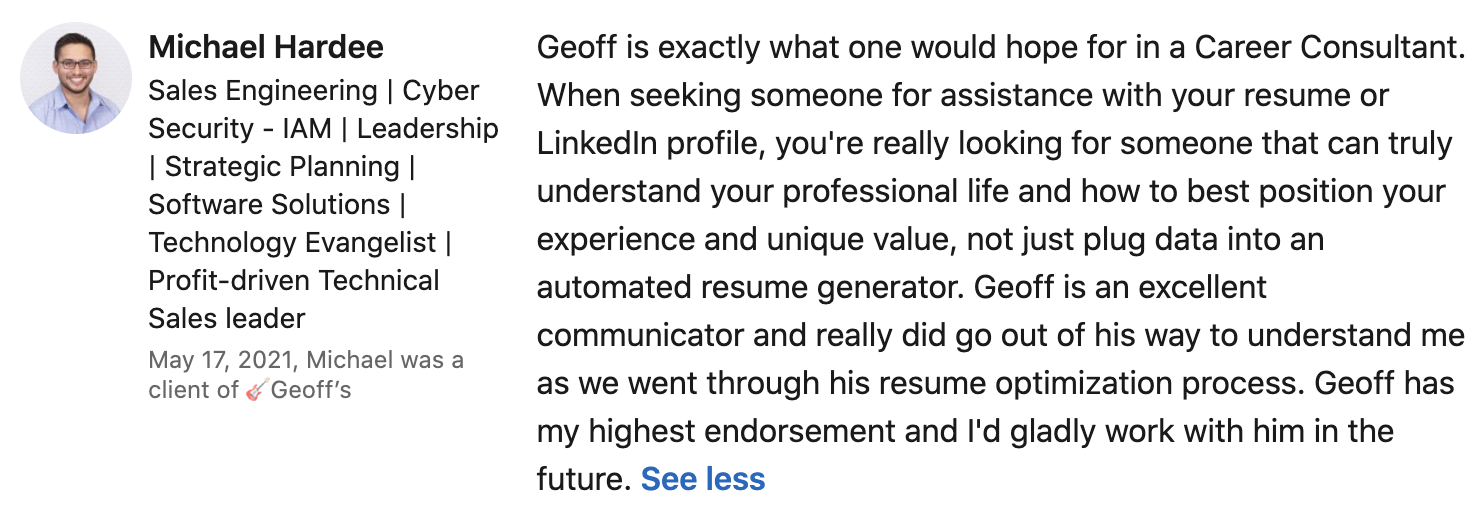Click the word 'communicator' in the recommendation
Viewport: 1482px width, 506px height.
(x=641, y=335)
